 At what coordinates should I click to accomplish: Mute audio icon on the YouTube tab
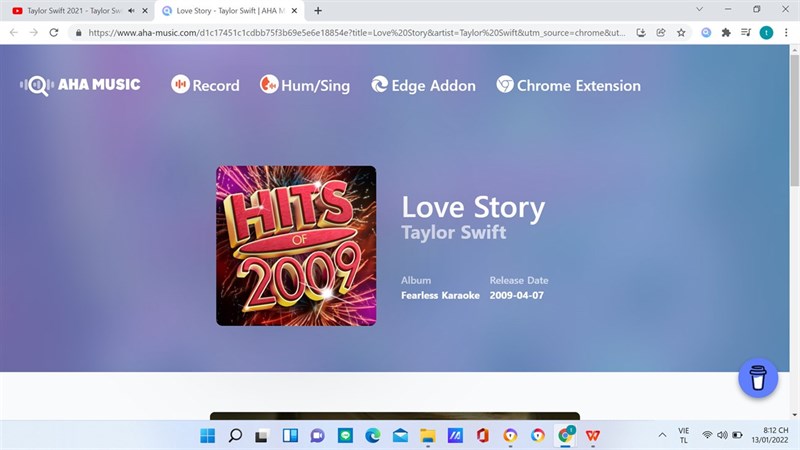(x=132, y=11)
